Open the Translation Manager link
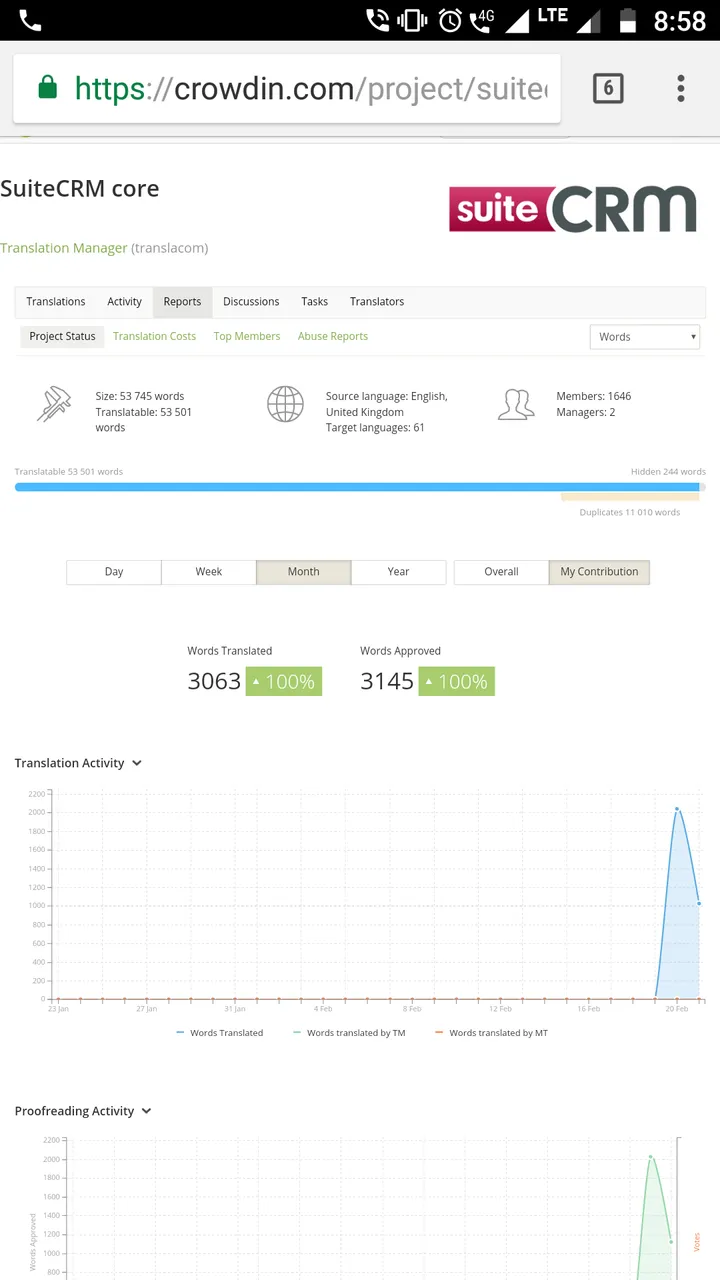The height and width of the screenshot is (1280, 720). click(x=64, y=248)
